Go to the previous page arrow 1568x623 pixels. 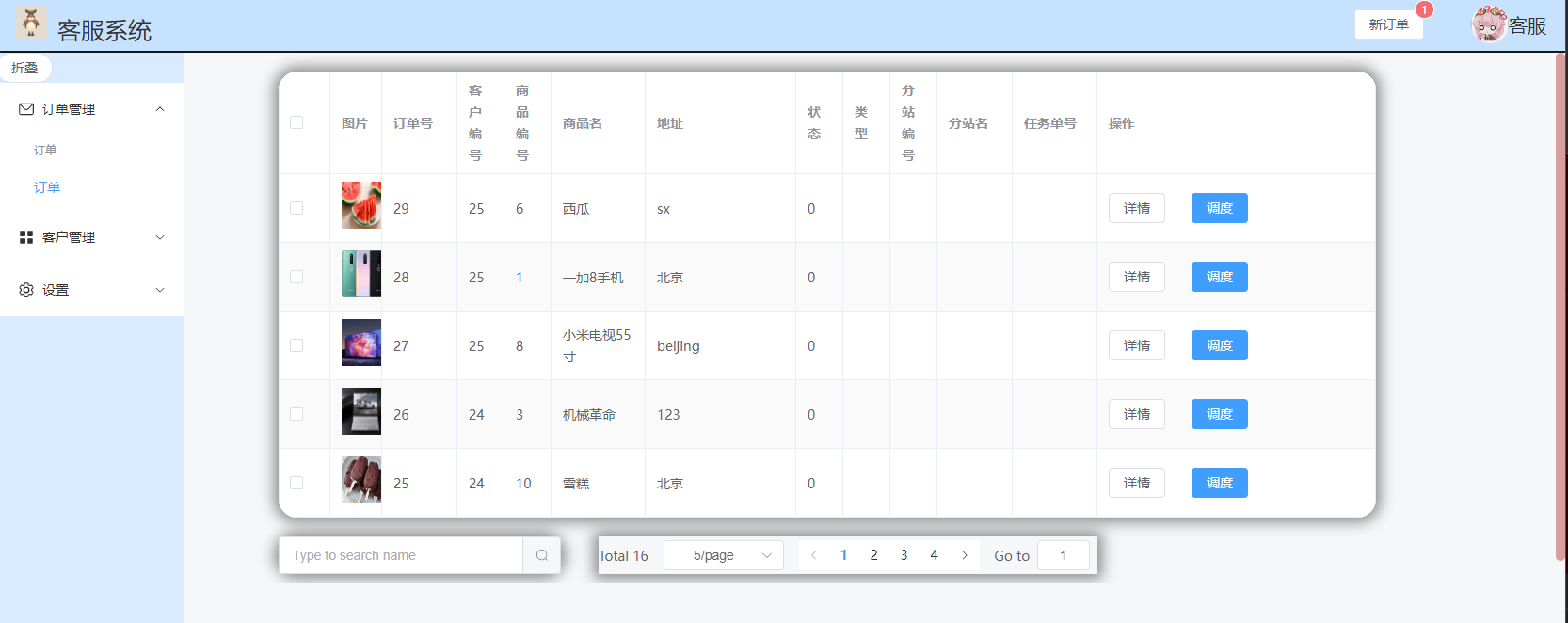(x=814, y=555)
